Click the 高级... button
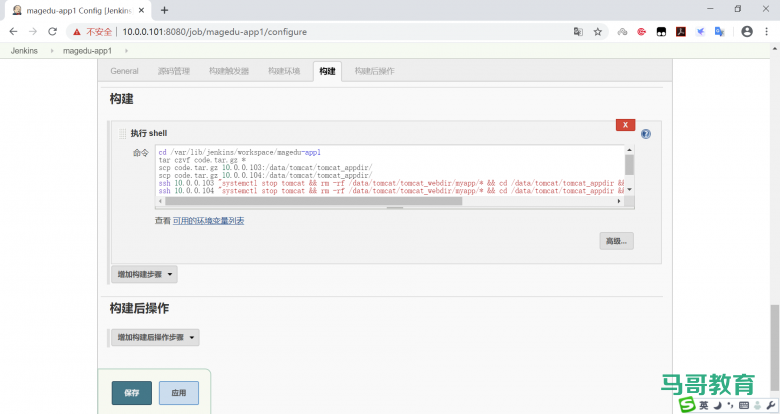Viewport: 780px width, 414px height. 616,241
